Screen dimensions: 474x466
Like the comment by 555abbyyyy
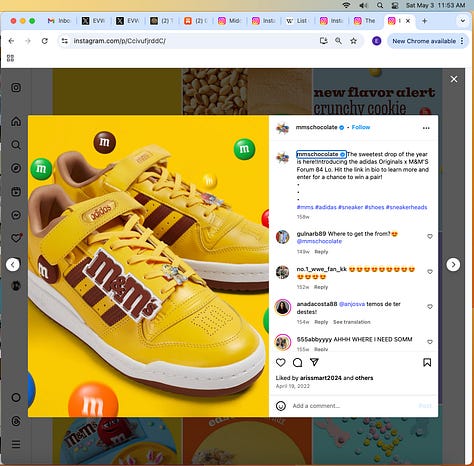pos(430,342)
